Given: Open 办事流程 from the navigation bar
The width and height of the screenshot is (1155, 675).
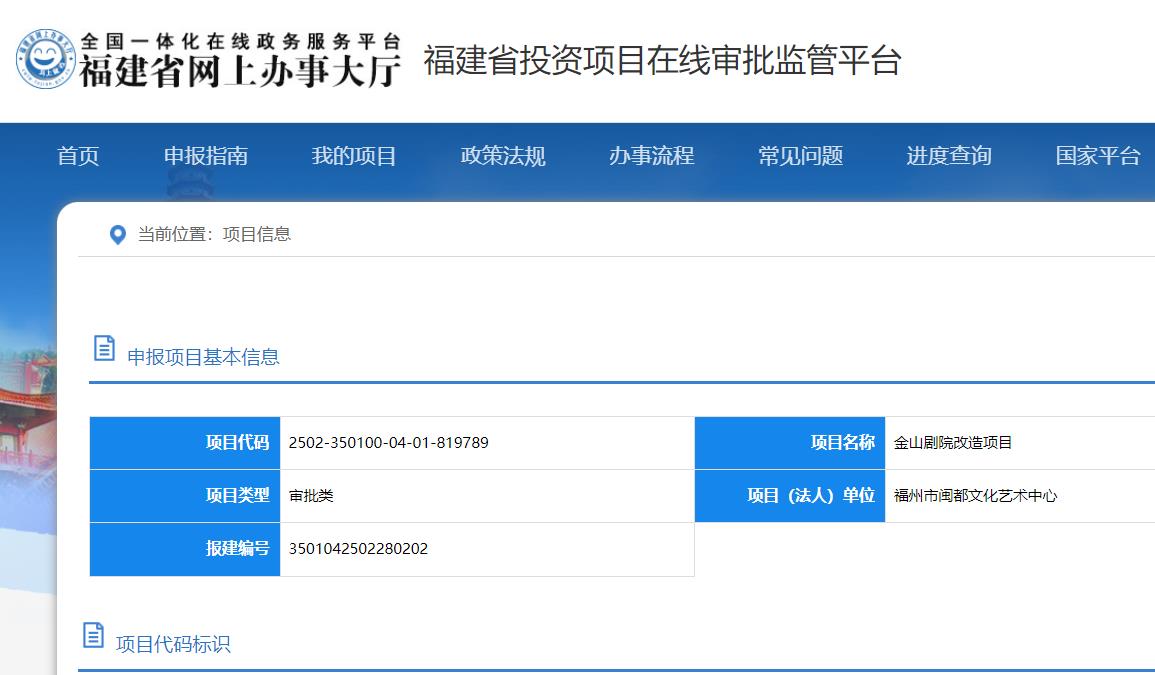Looking at the screenshot, I should 652,156.
